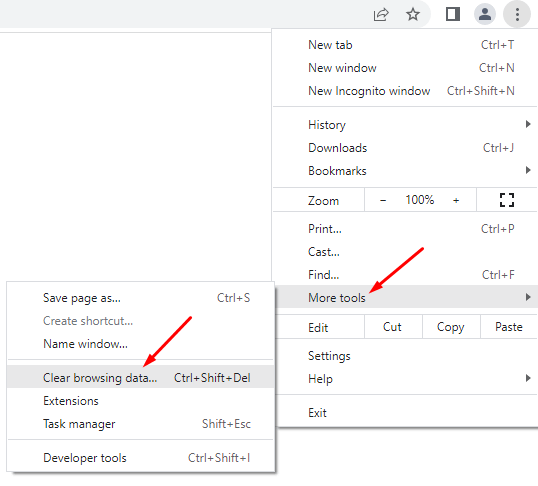
Task: Click the Copy button in Edit row
Action: point(451,327)
